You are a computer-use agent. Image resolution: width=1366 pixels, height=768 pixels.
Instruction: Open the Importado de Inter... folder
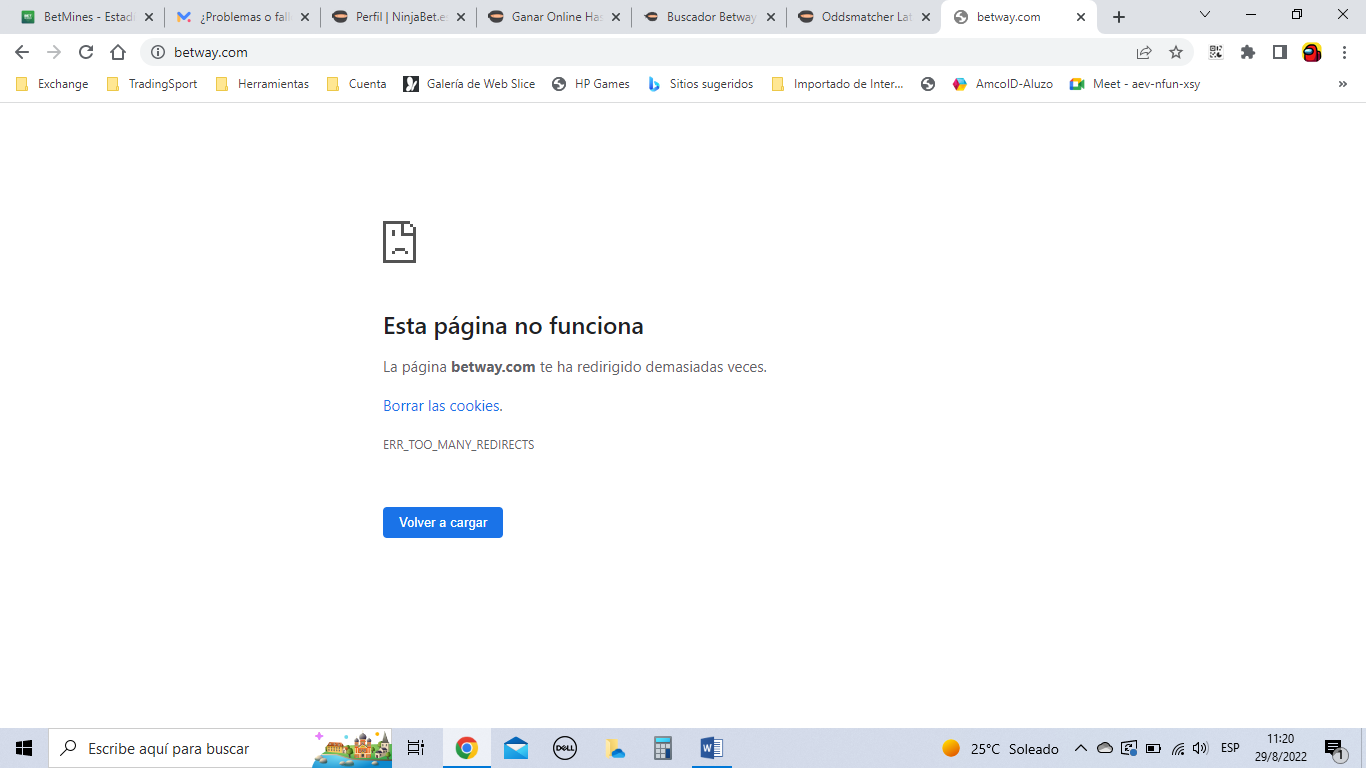(838, 84)
